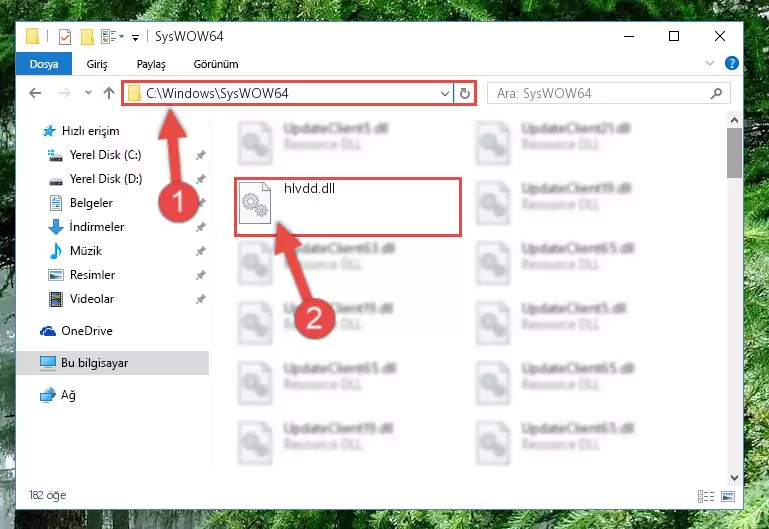The image size is (769, 529).
Task: Open Customize Quick Access Toolbar dropdown
Action: click(135, 37)
